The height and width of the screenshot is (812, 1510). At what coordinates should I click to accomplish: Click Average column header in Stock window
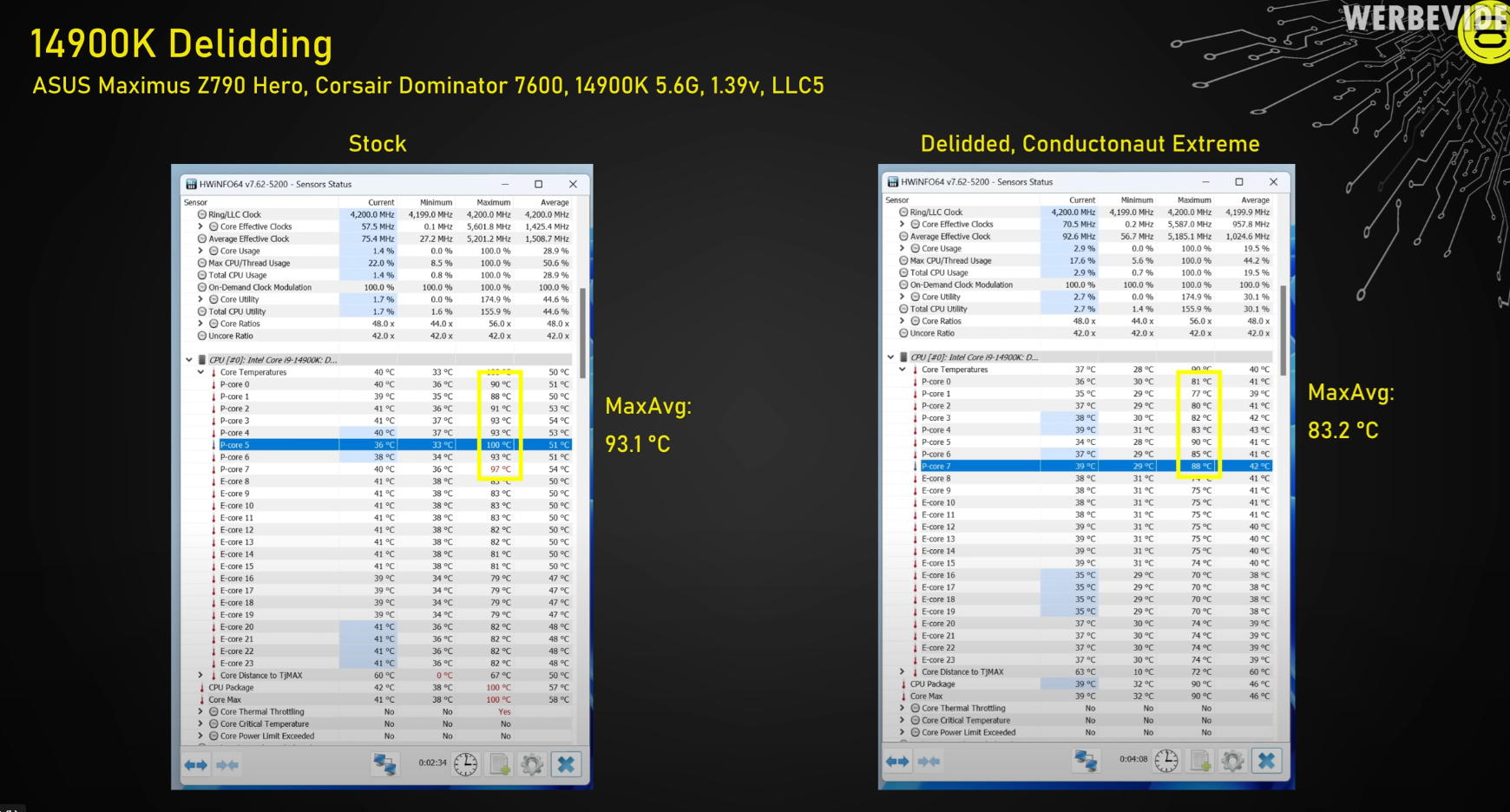tap(555, 203)
